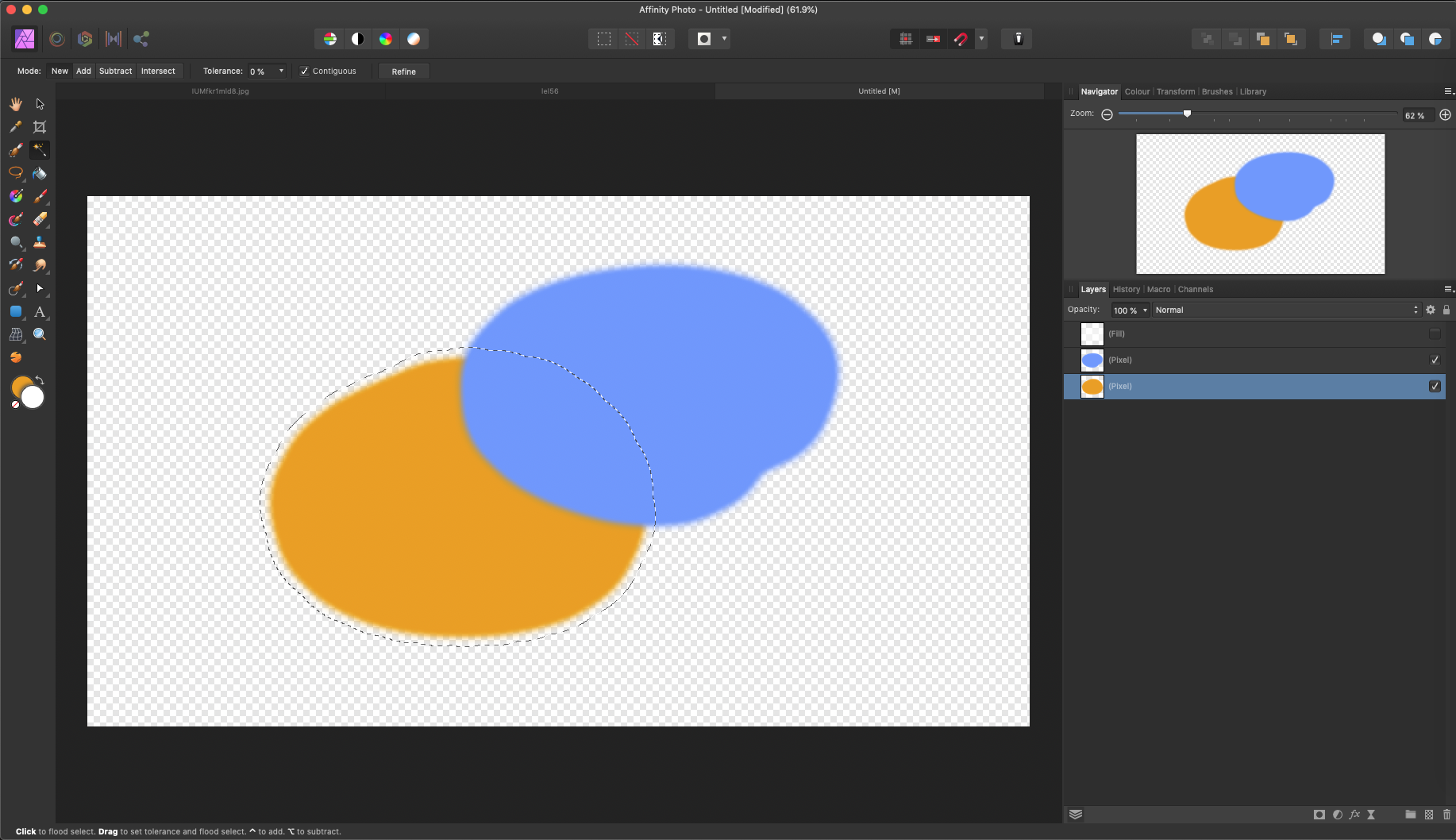
Task: Switch to the History tab
Action: click(1126, 290)
